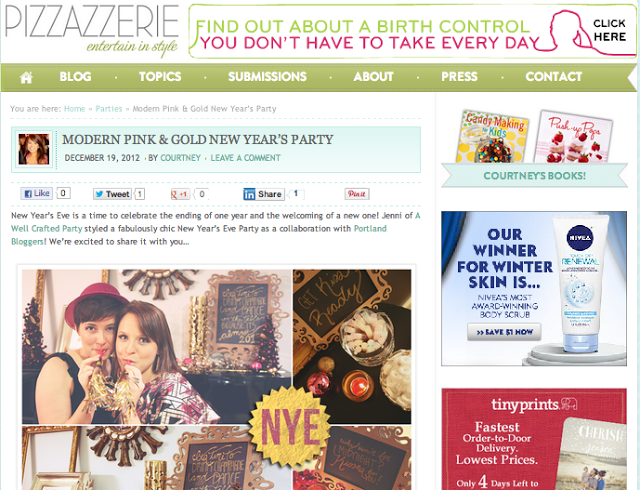Screen dimensions: 640x490
Task: Like the post on Facebook
Action: pos(36,193)
